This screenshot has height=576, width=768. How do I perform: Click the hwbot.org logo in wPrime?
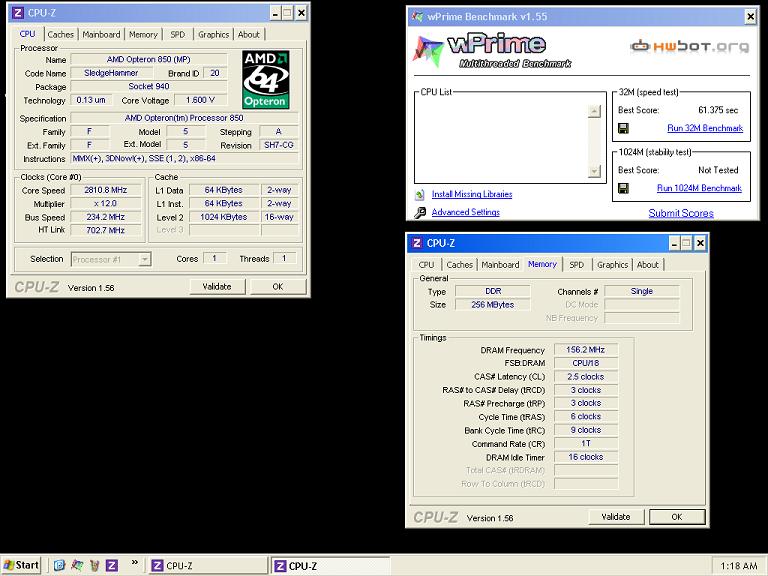[x=690, y=46]
